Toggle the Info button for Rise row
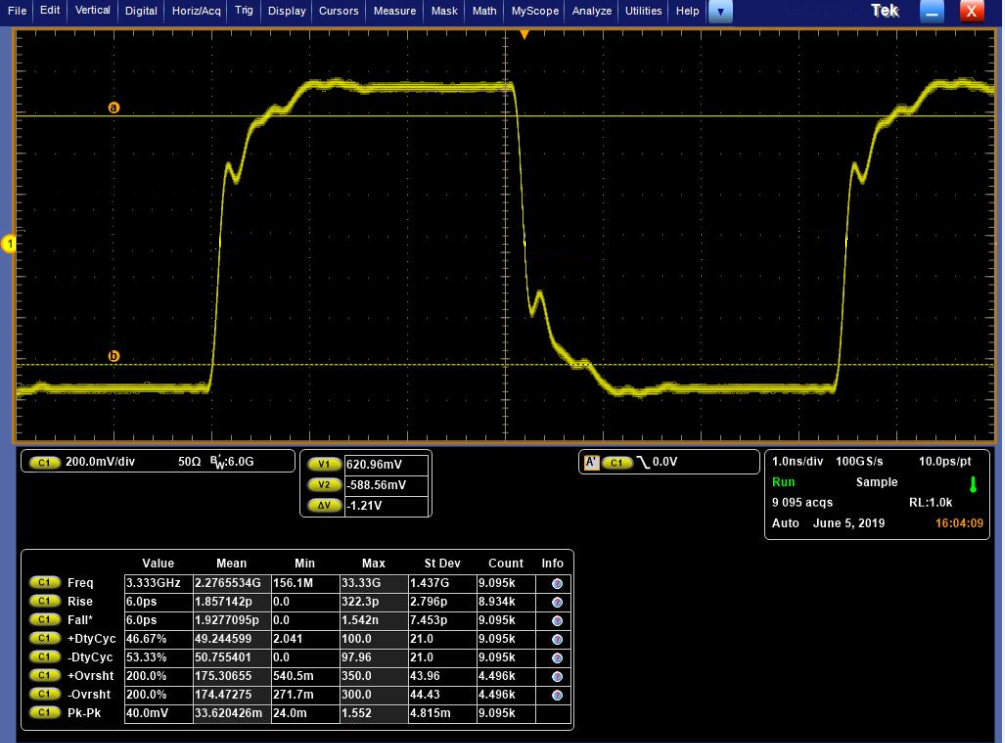 (556, 602)
